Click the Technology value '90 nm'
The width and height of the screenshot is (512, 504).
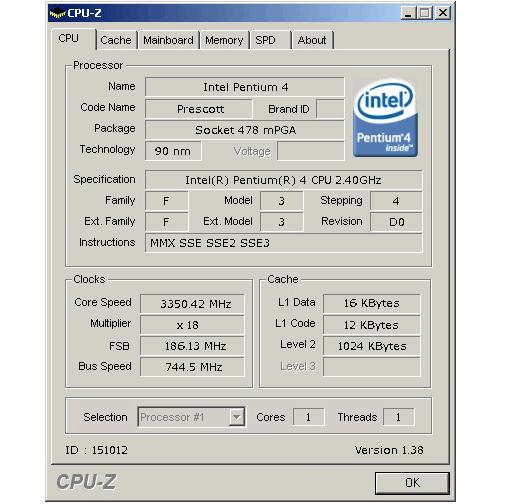coord(173,151)
